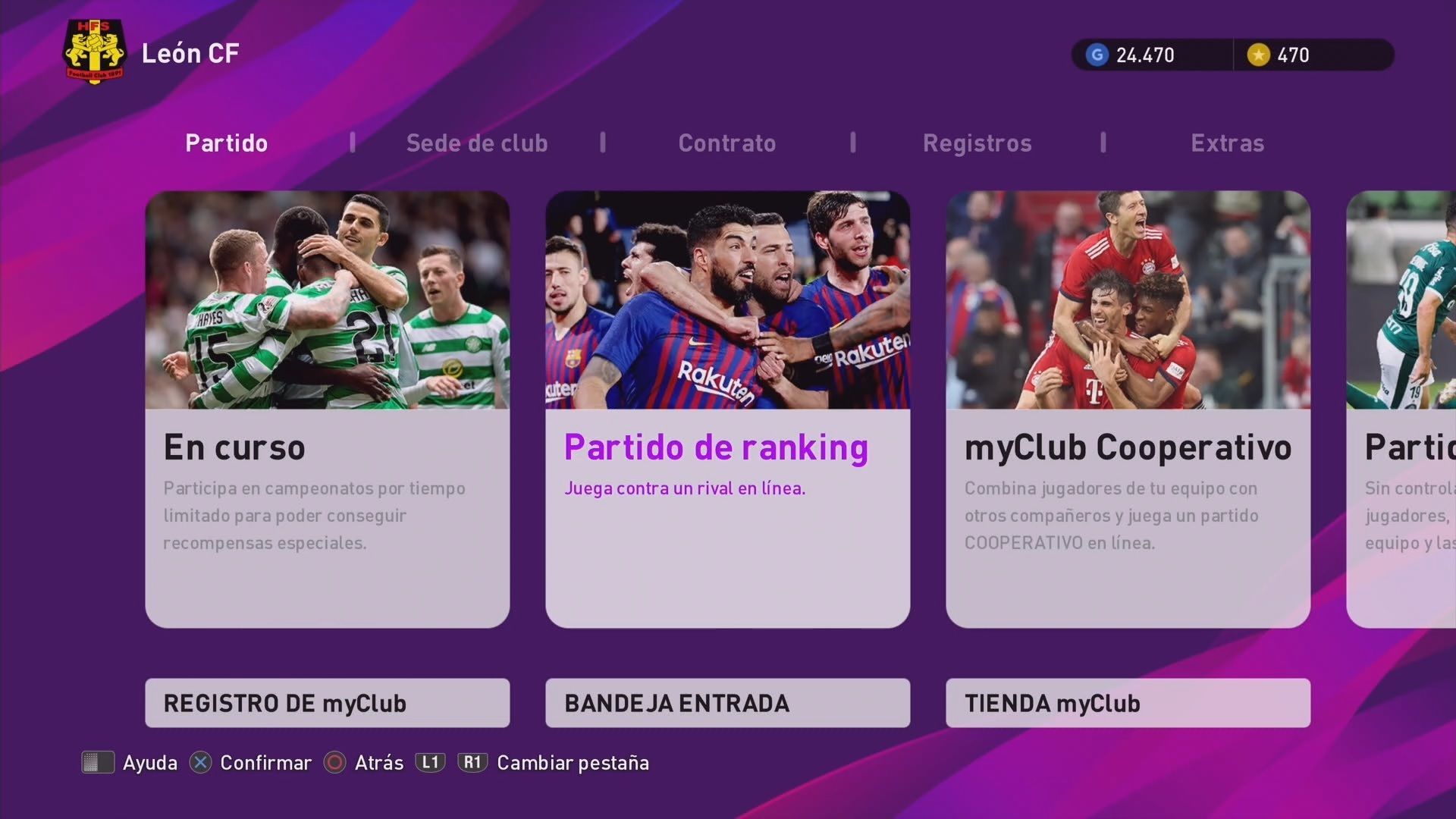The image size is (1456, 819).
Task: Click the touchpad Ayuda help icon
Action: tap(98, 762)
